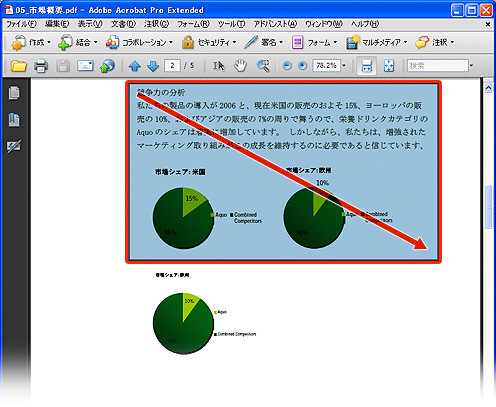Screen dimensions: 496x407
Task: Click the page number input field
Action: point(172,66)
